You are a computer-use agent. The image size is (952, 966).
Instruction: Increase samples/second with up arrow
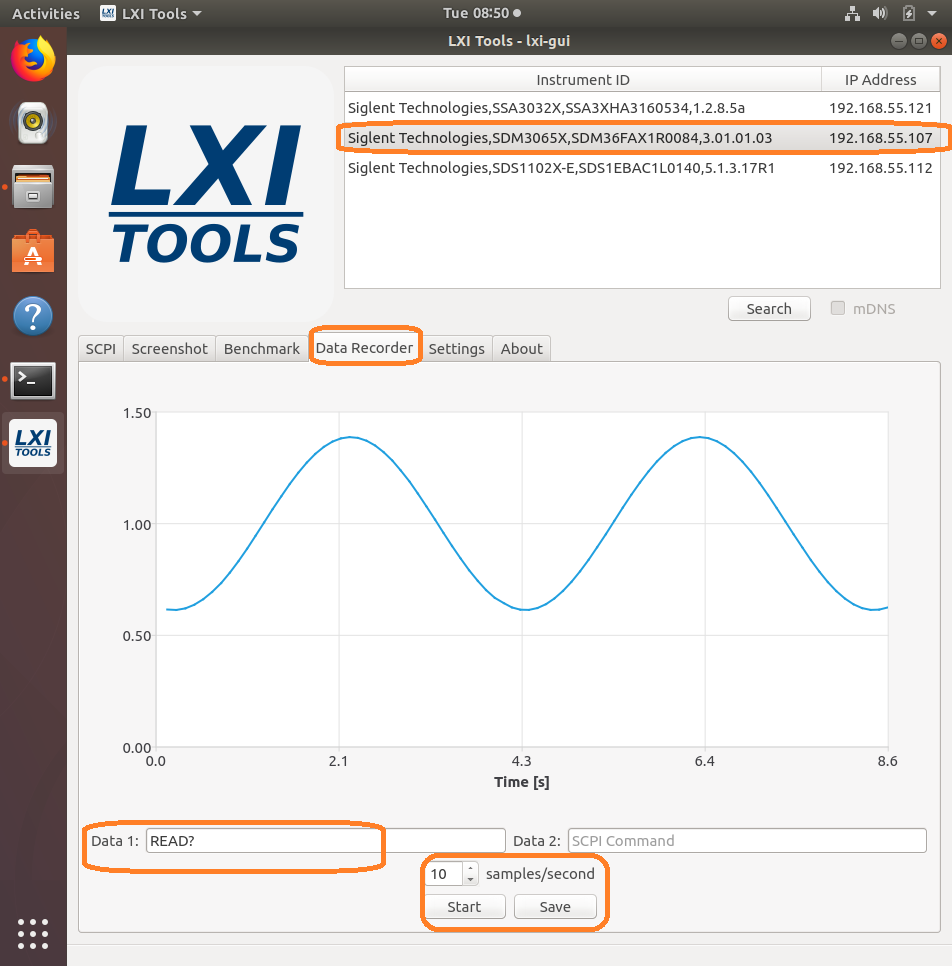pos(471,868)
